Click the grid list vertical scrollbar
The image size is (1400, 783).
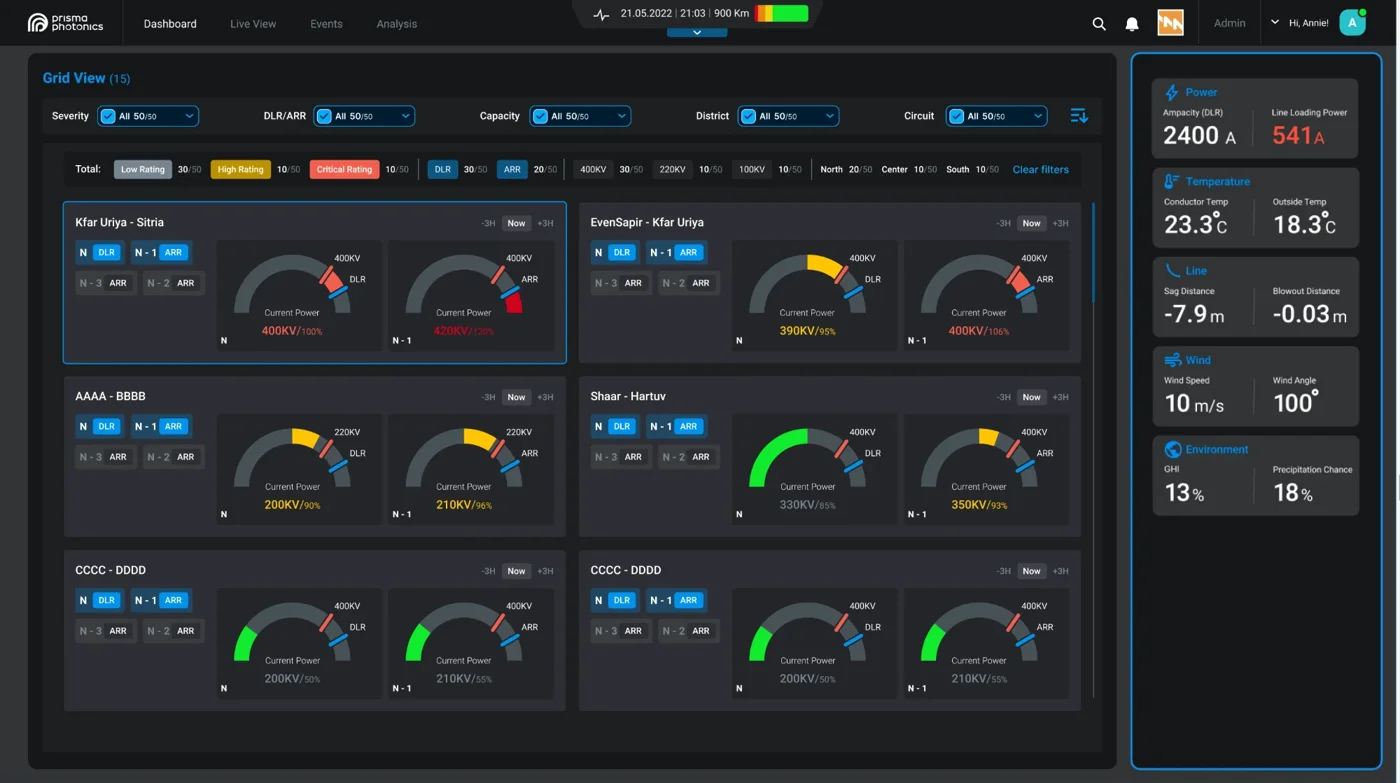[1094, 252]
